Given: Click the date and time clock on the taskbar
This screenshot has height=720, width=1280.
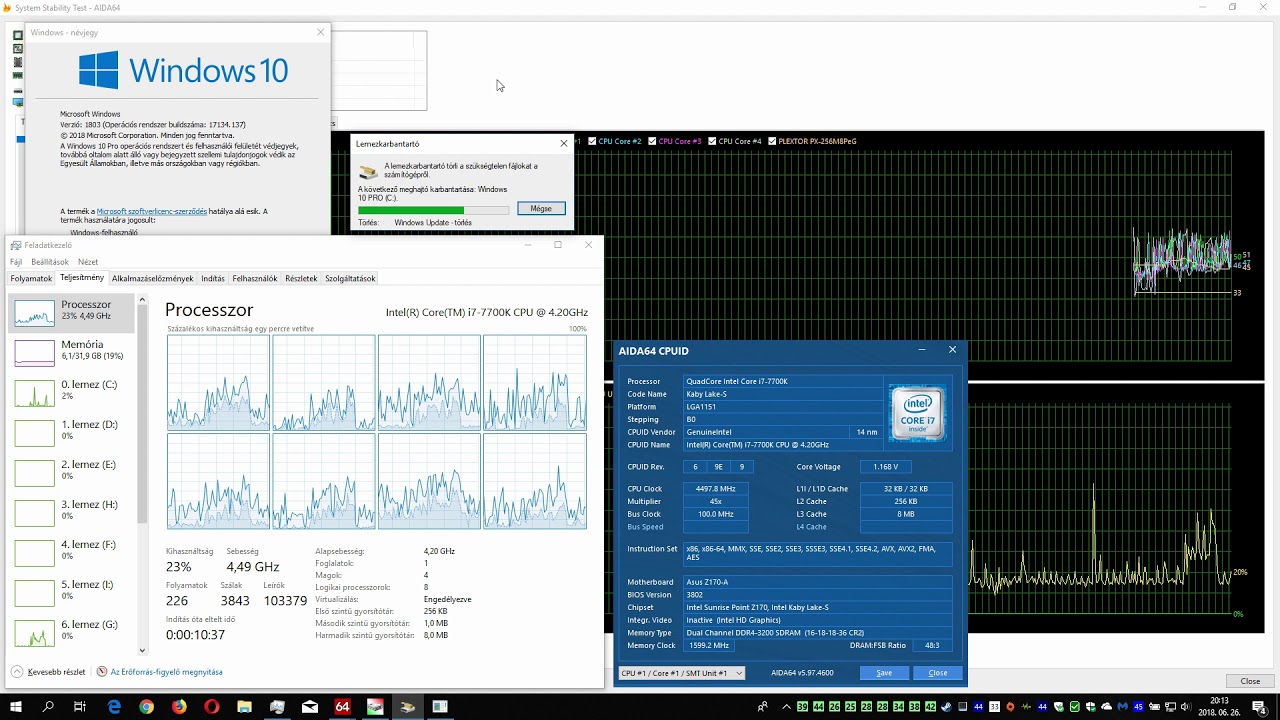Looking at the screenshot, I should pyautogui.click(x=1219, y=706).
